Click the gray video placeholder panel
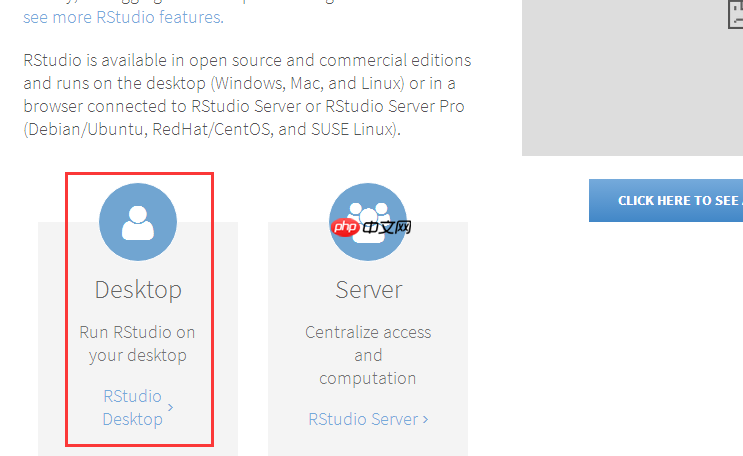Image resolution: width=743 pixels, height=456 pixels. pyautogui.click(x=632, y=78)
